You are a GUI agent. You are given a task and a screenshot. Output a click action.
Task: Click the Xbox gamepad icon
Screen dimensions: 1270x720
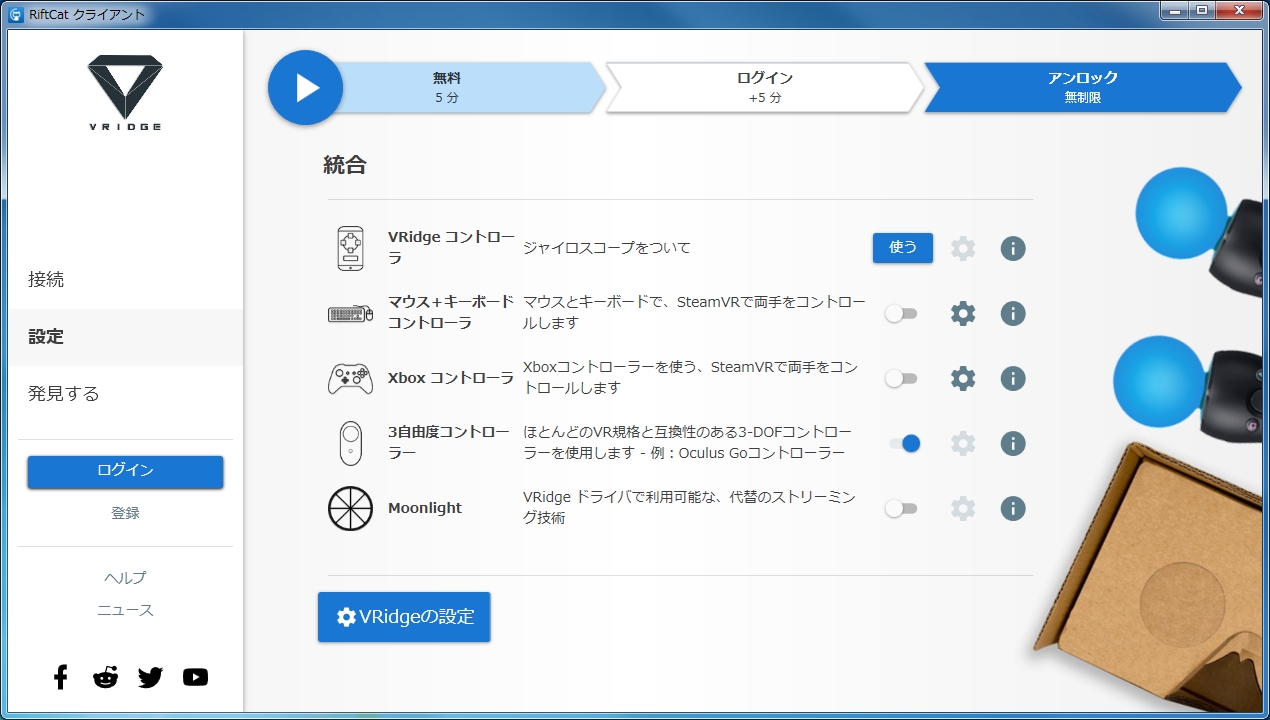coord(350,379)
